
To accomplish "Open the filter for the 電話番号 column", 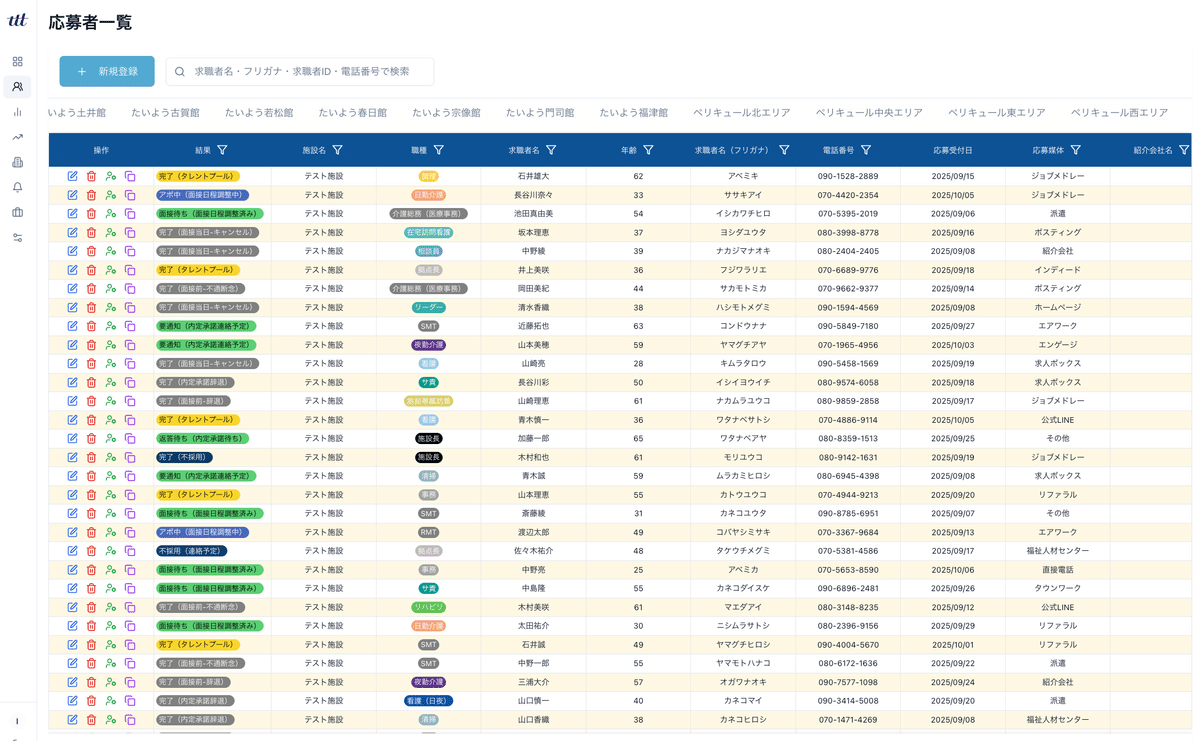I will pos(866,150).
